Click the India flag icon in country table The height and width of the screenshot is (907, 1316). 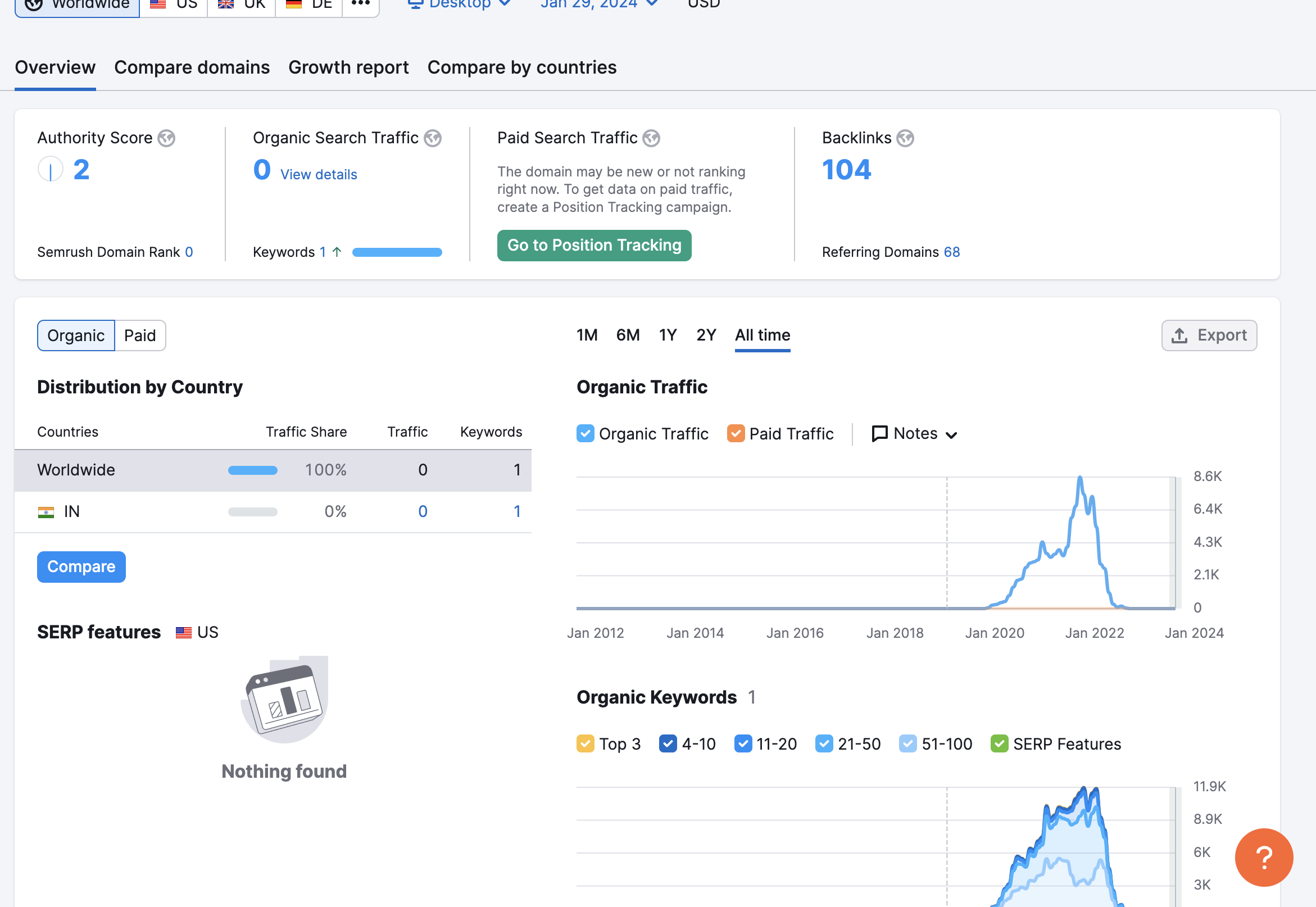coord(46,512)
